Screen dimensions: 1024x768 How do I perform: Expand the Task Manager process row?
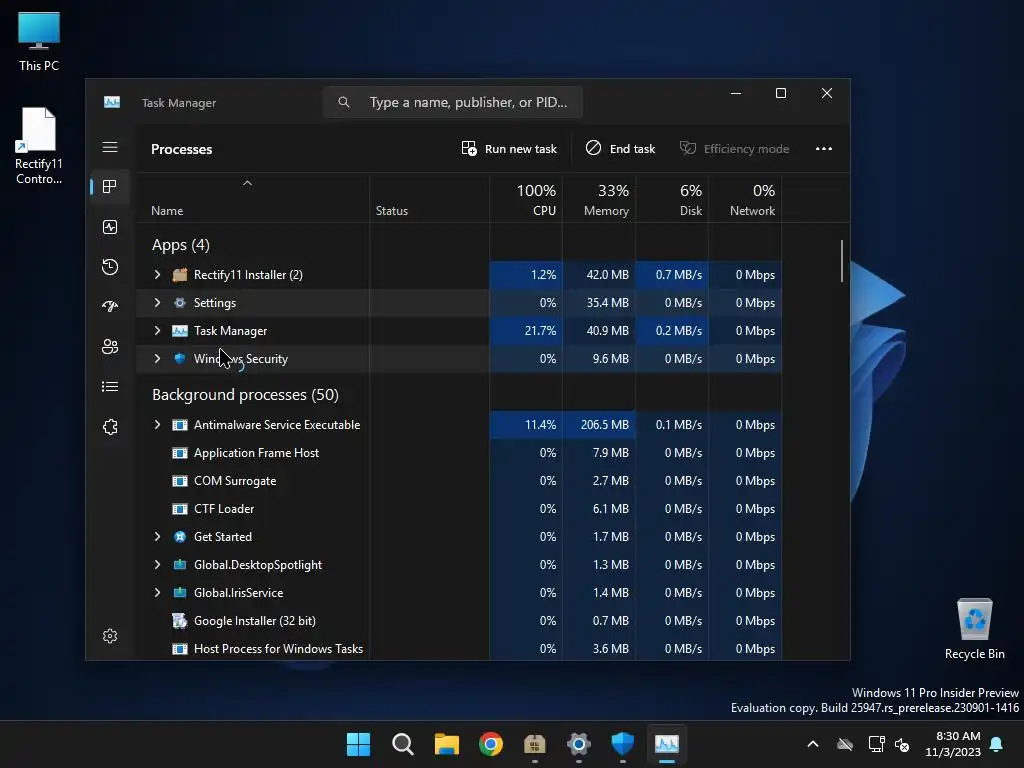pos(157,331)
